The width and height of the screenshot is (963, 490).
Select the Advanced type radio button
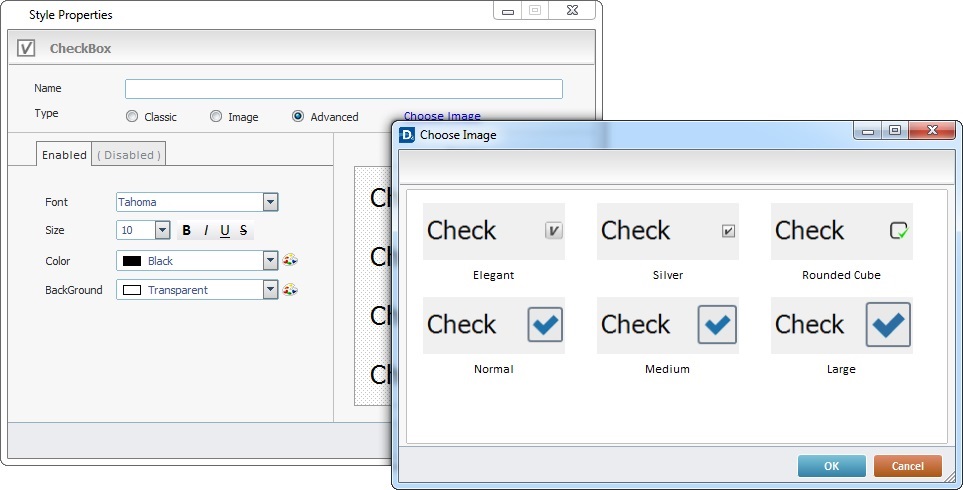(298, 117)
